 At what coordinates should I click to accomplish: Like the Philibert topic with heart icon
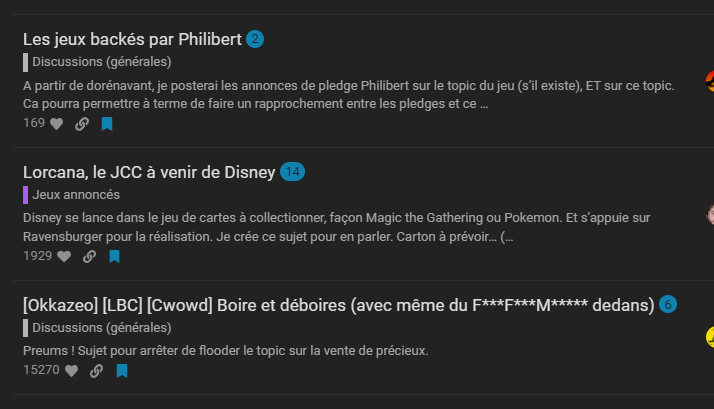click(x=56, y=124)
